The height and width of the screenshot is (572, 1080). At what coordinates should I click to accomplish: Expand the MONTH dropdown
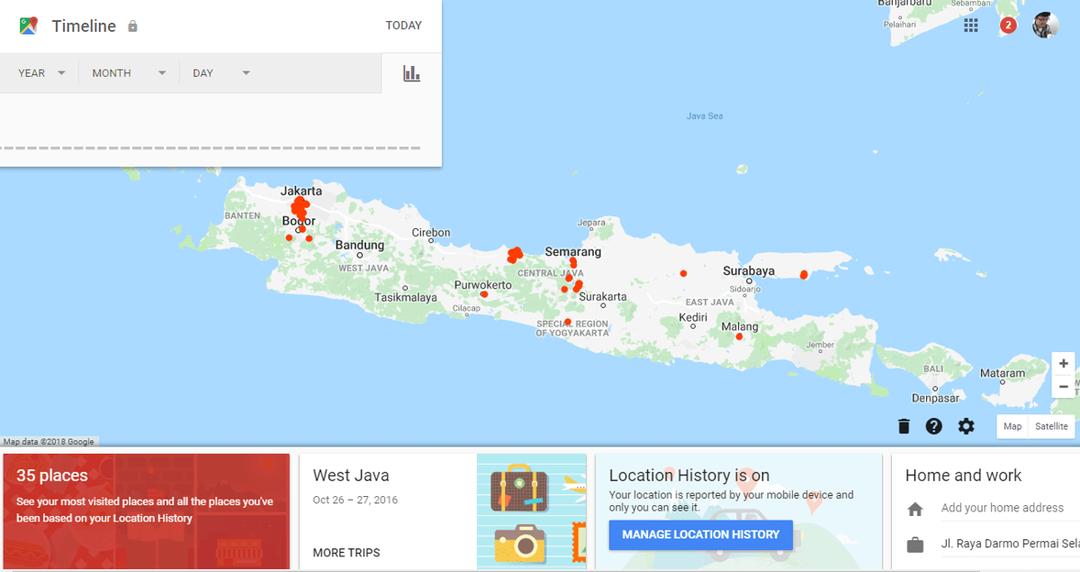(129, 73)
